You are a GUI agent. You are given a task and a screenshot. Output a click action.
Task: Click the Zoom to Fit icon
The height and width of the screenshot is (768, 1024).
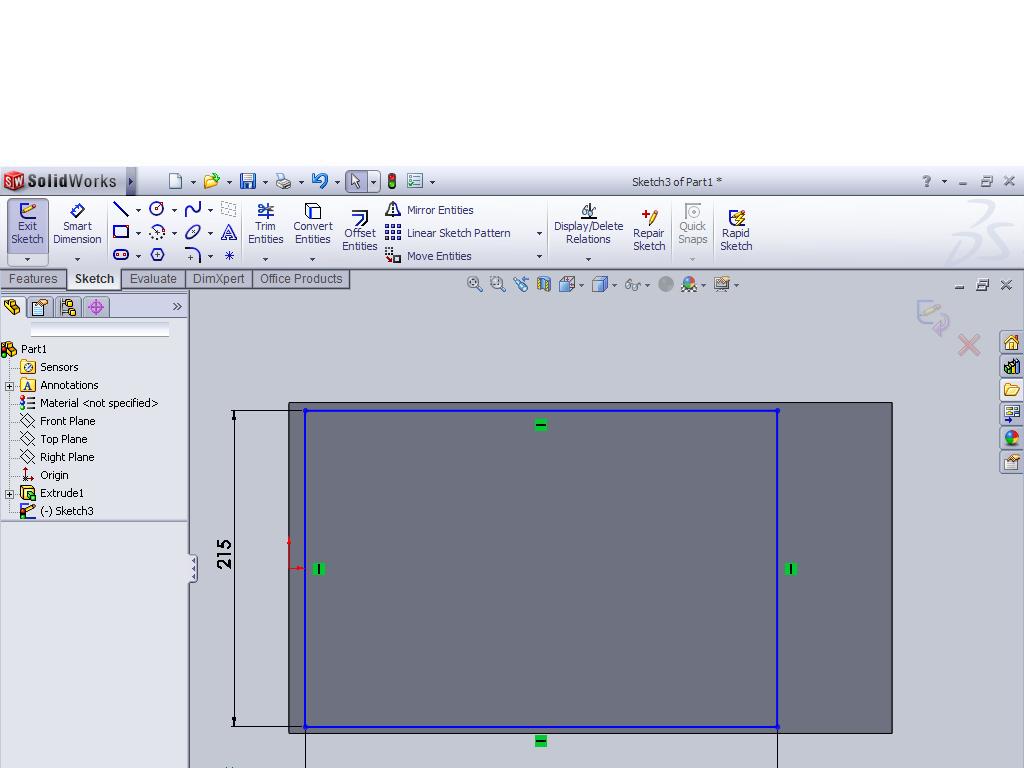474,284
